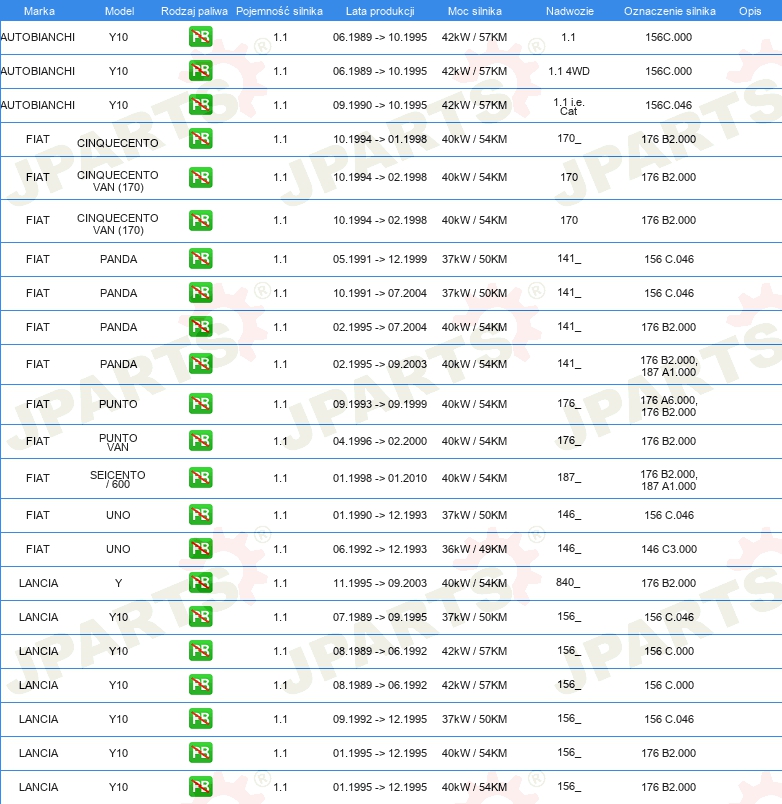Viewport: 782px width, 804px height.
Task: Click fuel icon in Fiat Punto 09.1993 row
Action: (x=200, y=404)
